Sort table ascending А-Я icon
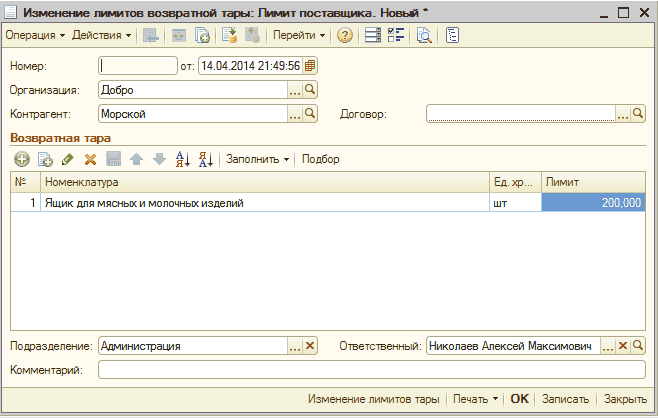The width and height of the screenshot is (658, 418). (x=183, y=159)
